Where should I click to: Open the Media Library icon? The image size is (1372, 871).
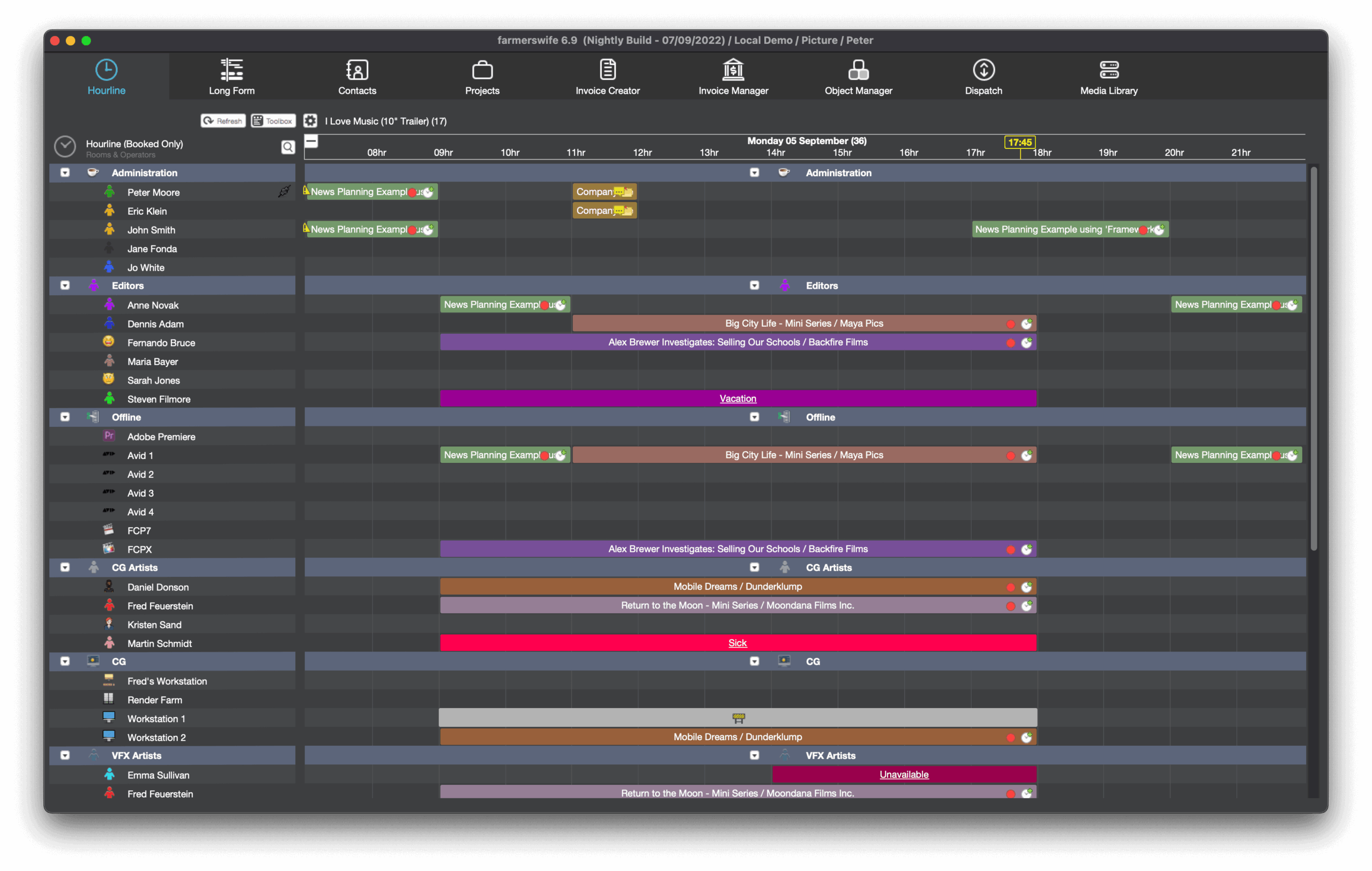1108,70
